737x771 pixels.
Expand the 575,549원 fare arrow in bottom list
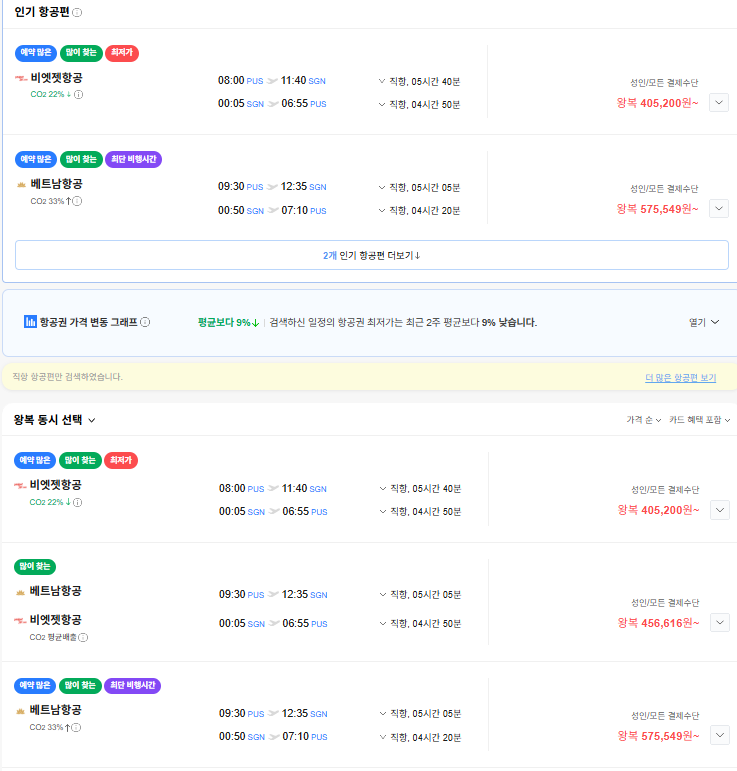(x=719, y=735)
